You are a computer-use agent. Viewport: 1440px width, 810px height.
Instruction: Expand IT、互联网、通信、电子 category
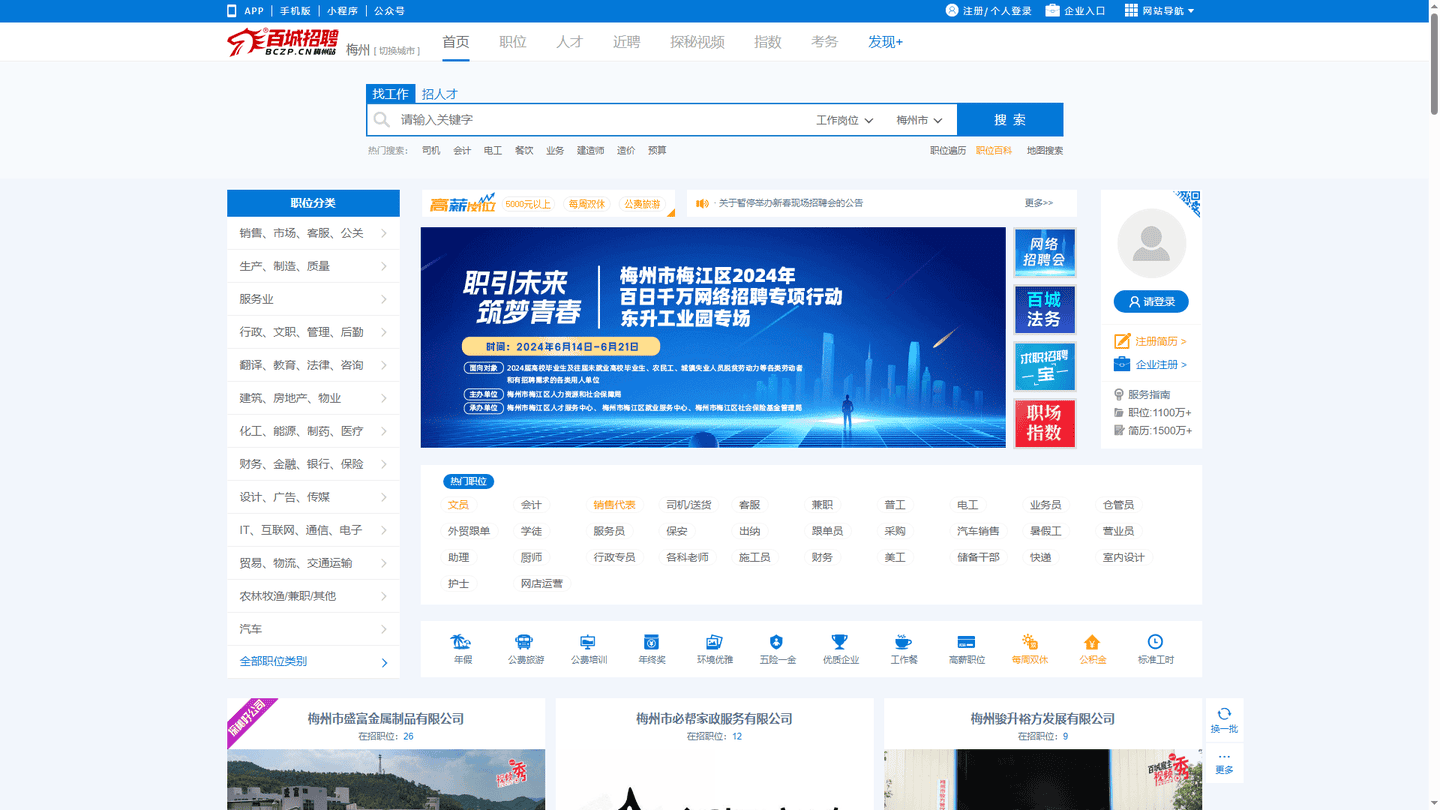[313, 530]
